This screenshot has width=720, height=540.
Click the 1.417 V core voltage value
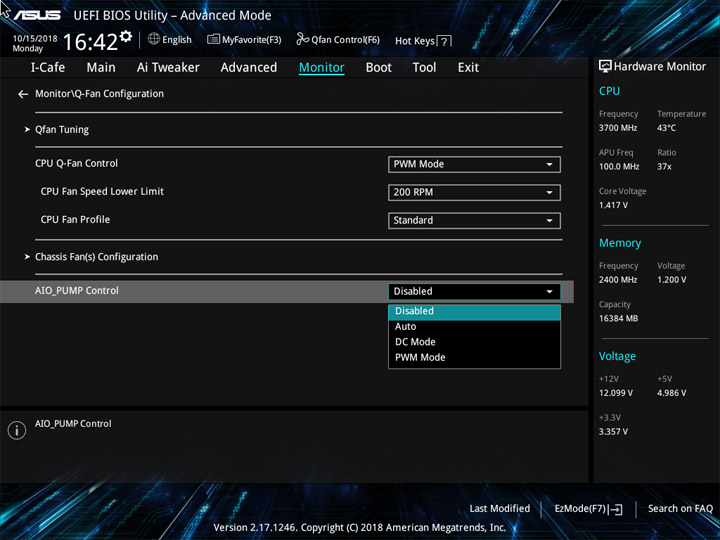tap(613, 205)
